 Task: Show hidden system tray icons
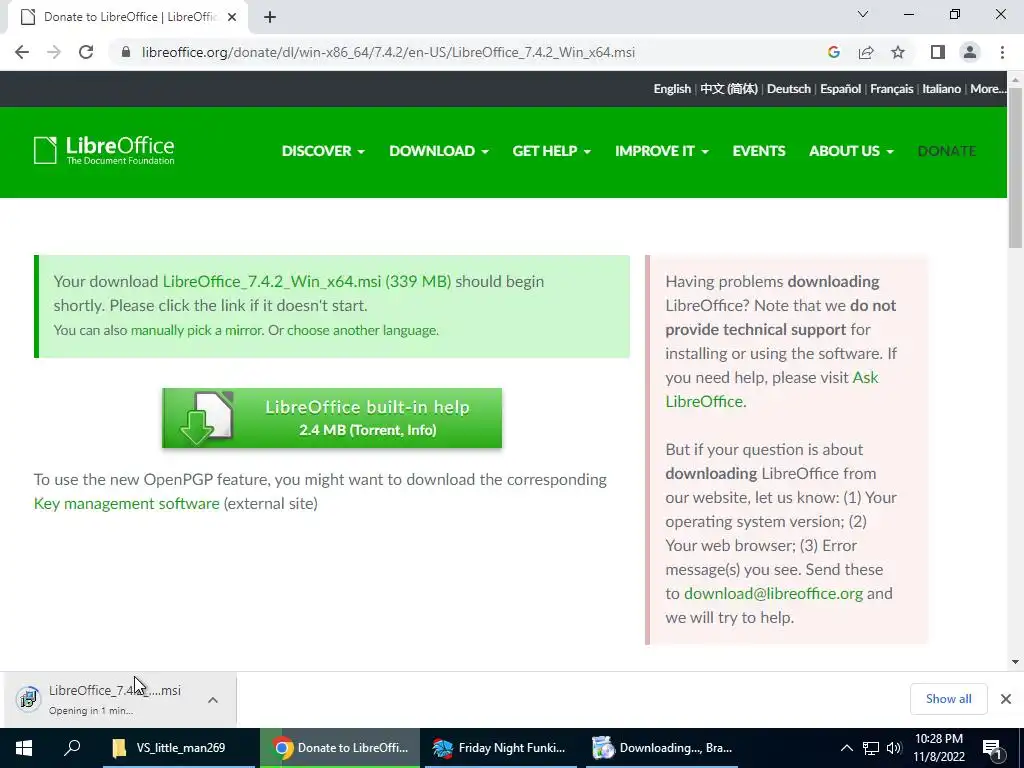(x=846, y=748)
